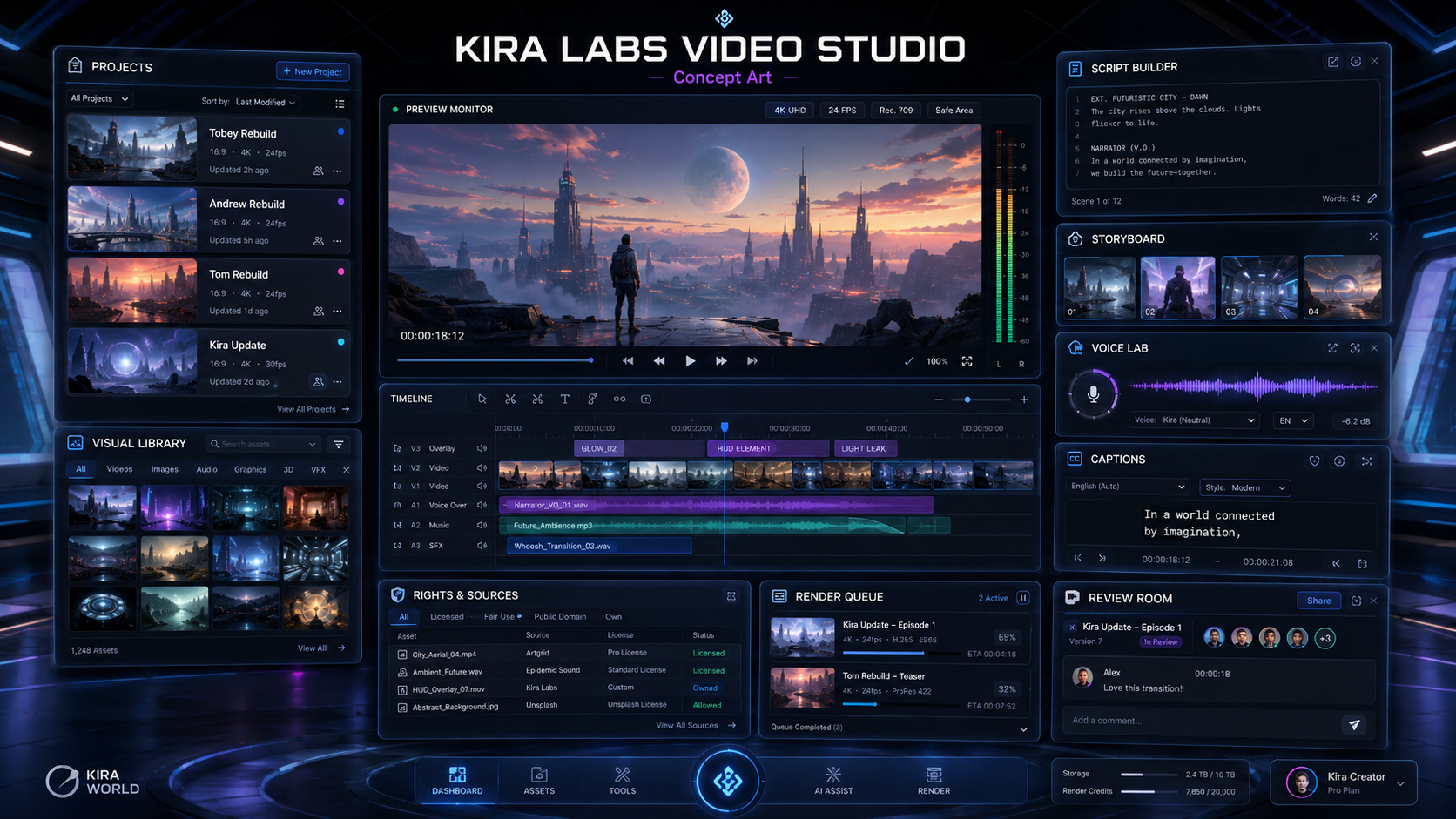
Task: Open storyboard frame 02 thumbnail
Action: 1177,288
